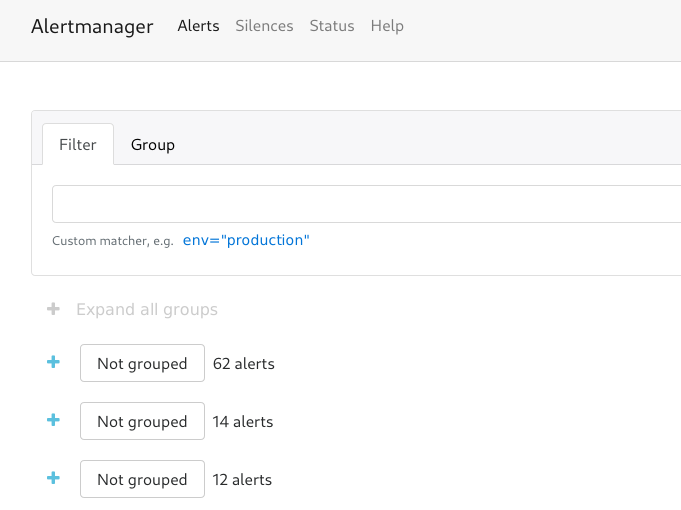Expand the group with 14 alerts
The width and height of the screenshot is (681, 510).
point(53,420)
